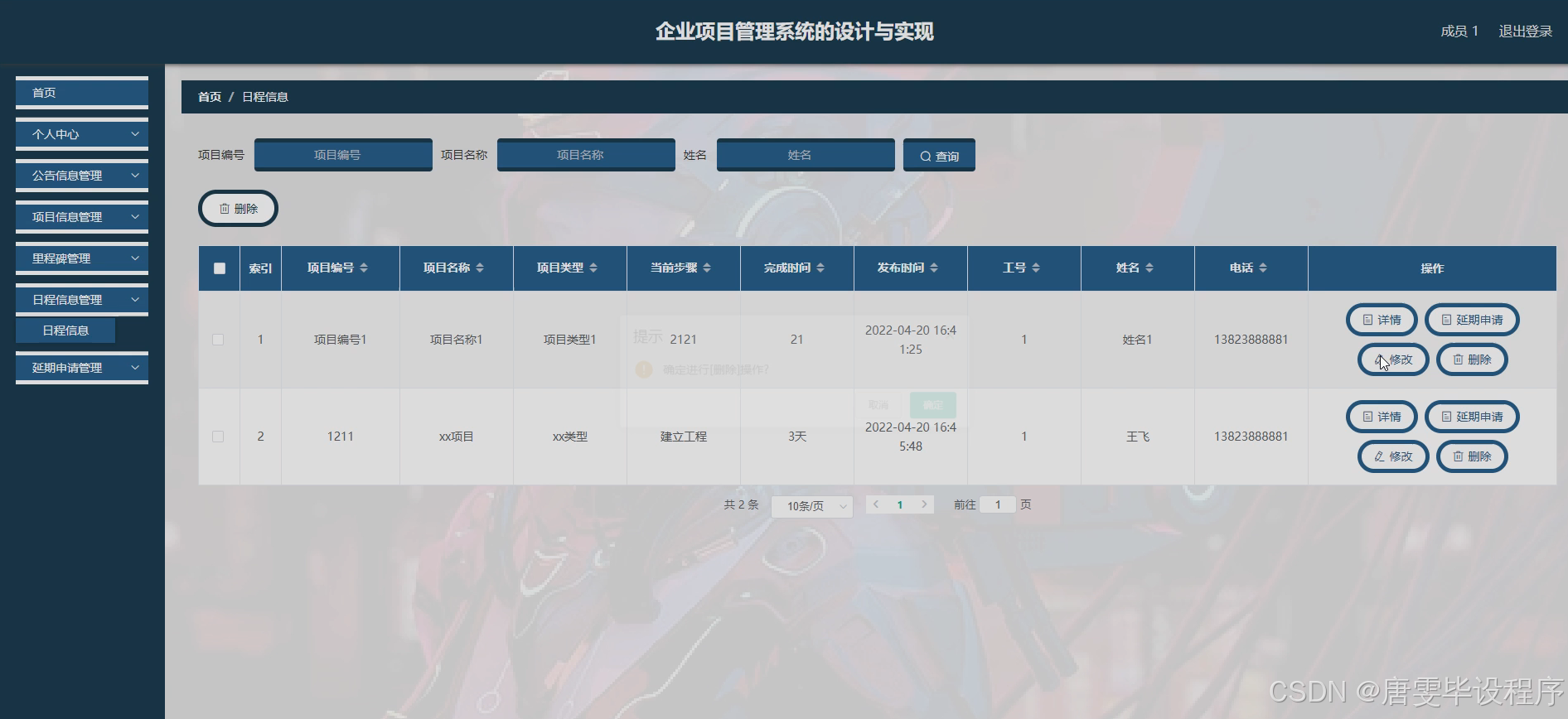
Task: Sort by 发布时间 column arrows
Action: pos(934,268)
